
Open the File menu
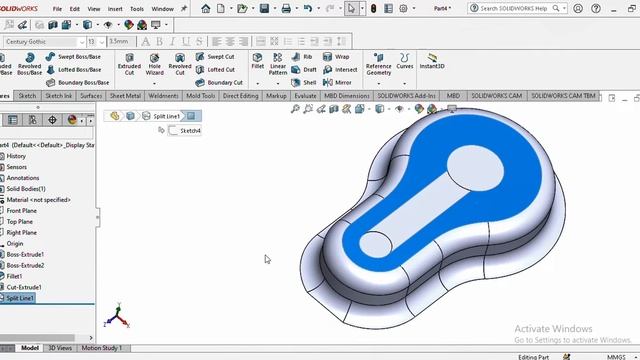[x=57, y=9]
